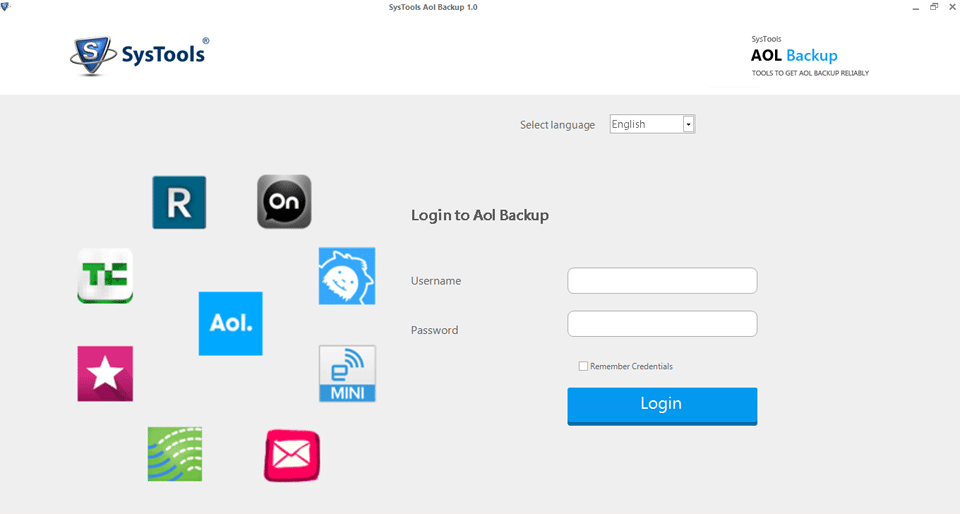Image resolution: width=960 pixels, height=514 pixels.
Task: Click the 'Login to Aol Backup' heading
Action: 479,215
